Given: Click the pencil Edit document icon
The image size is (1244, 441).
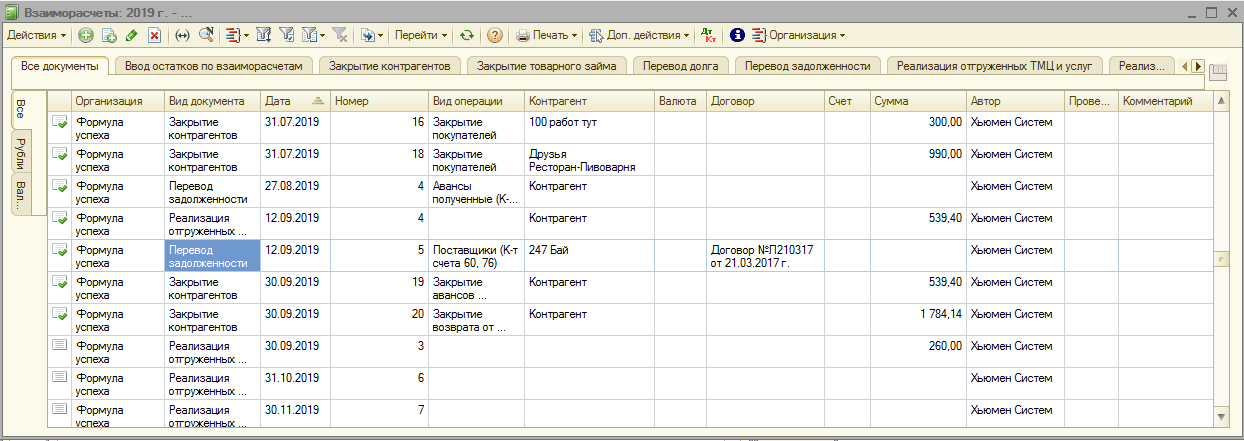Looking at the screenshot, I should point(132,35).
